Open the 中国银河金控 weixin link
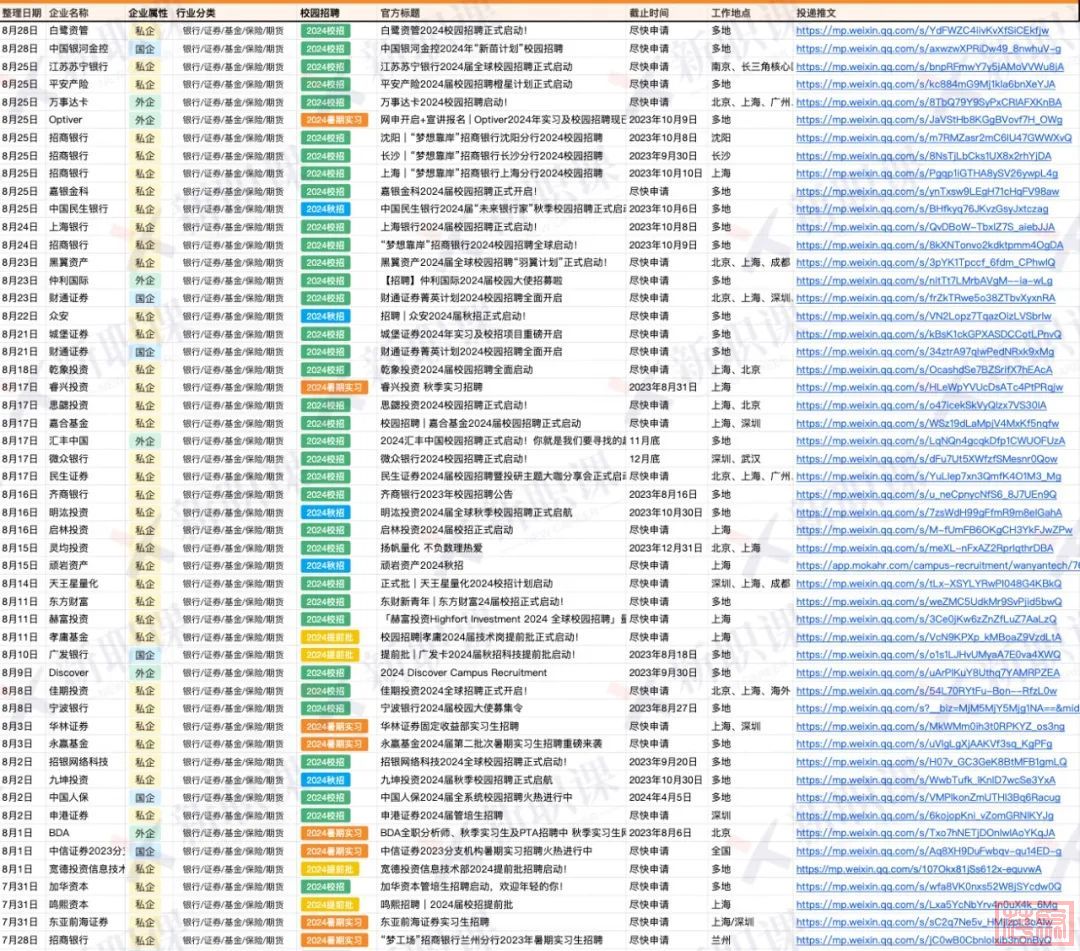The width and height of the screenshot is (1080, 951). pyautogui.click(x=928, y=48)
